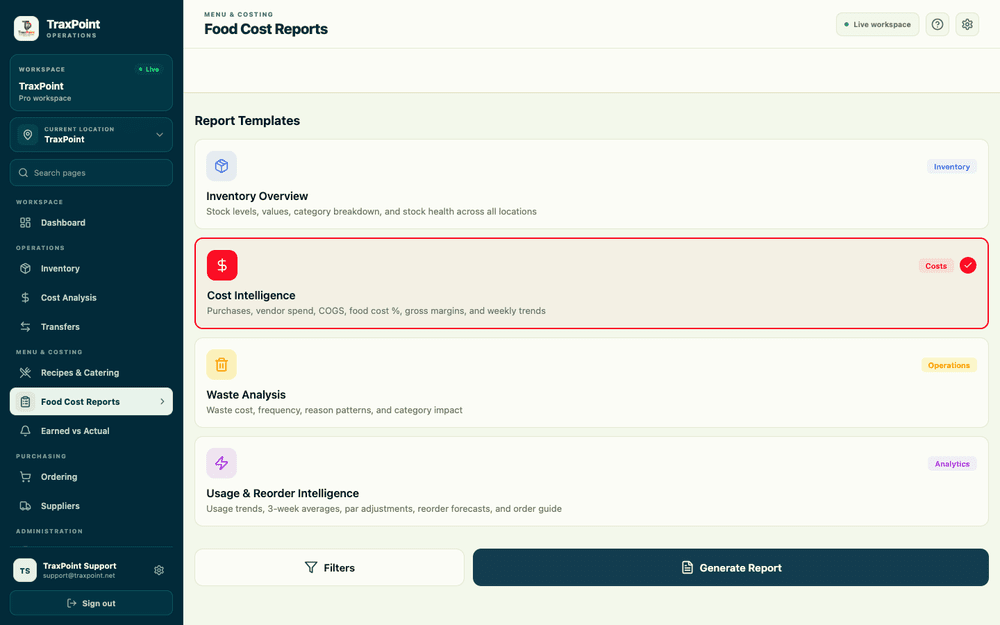Screen dimensions: 1000x625
Task: Click the Suppliers truck icon
Action: [25, 506]
